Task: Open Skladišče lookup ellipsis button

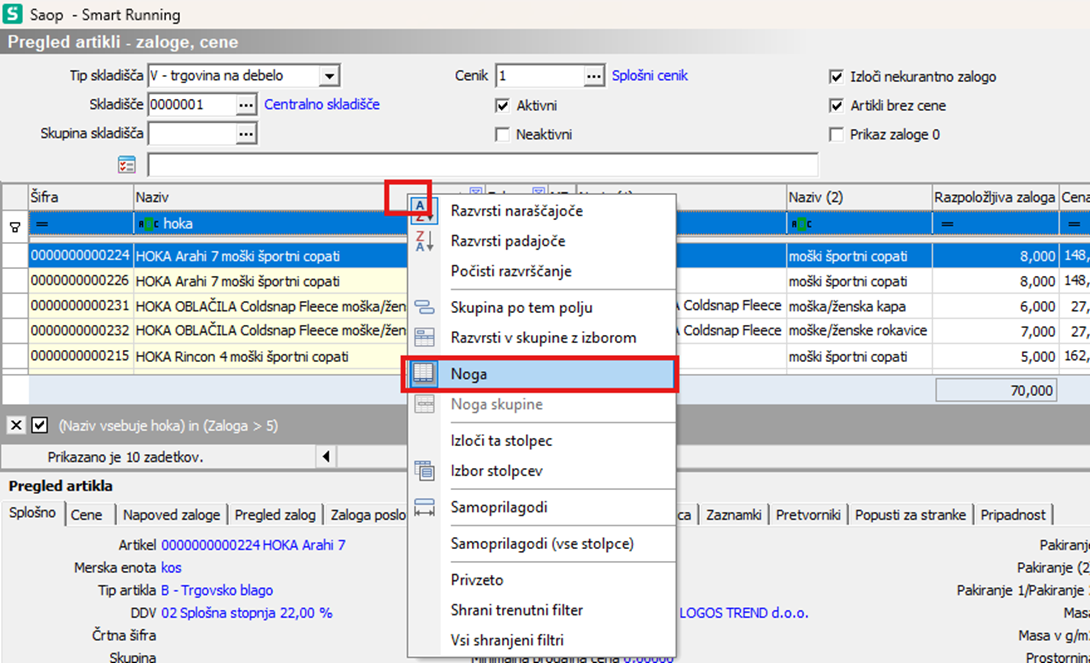Action: click(x=245, y=105)
